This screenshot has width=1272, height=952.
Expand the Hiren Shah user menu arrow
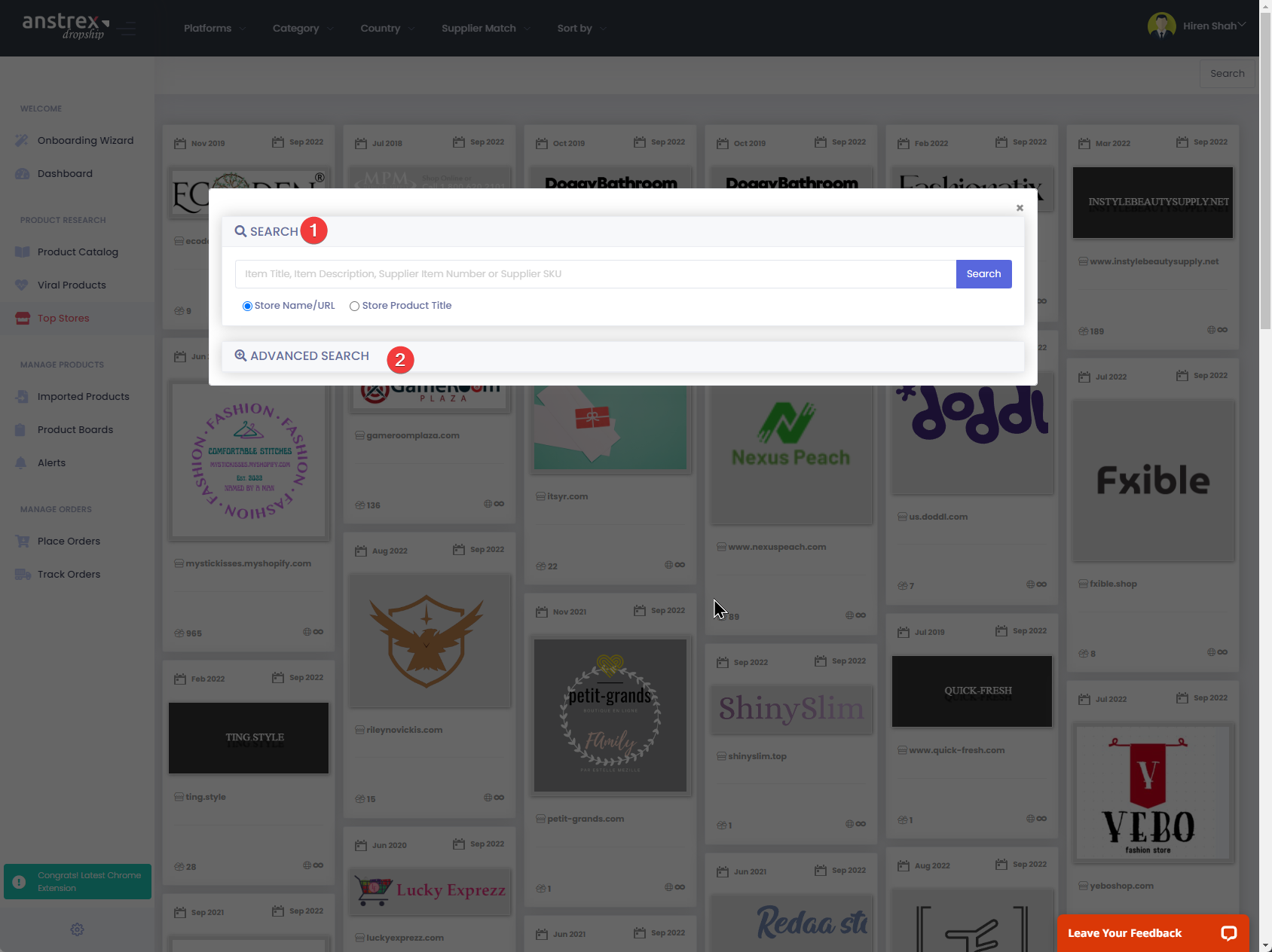tap(1242, 25)
